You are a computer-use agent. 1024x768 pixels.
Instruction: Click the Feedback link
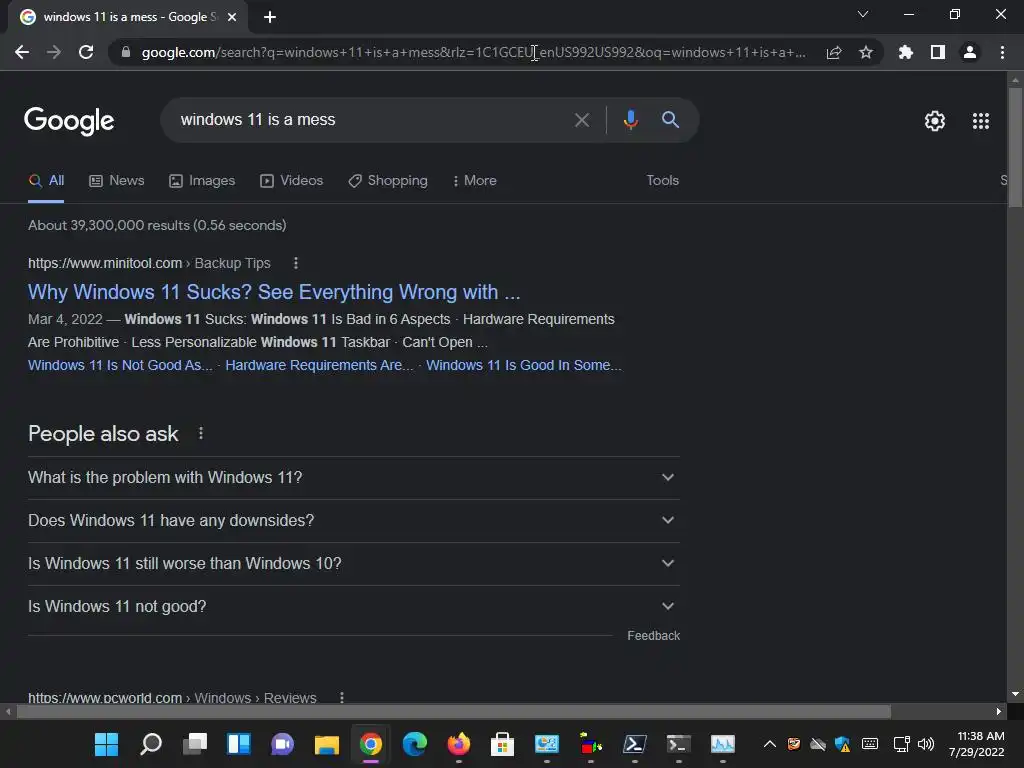point(653,635)
